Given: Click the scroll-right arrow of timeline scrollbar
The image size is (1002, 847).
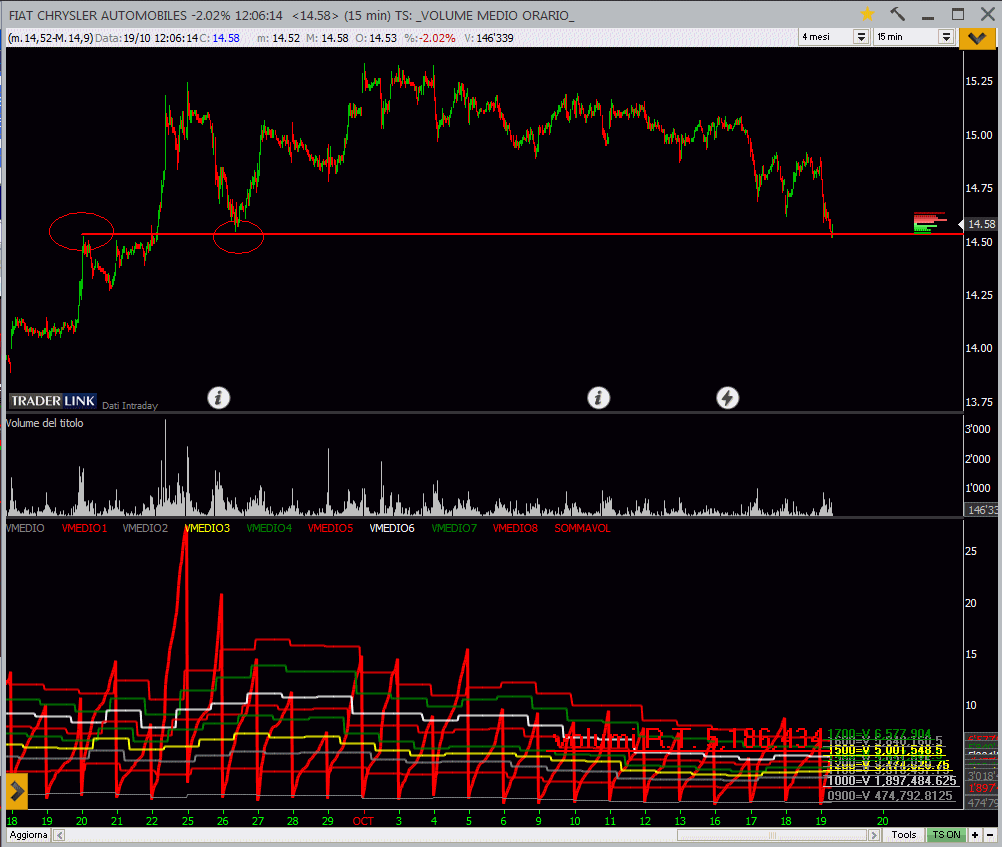Looking at the screenshot, I should 874,835.
